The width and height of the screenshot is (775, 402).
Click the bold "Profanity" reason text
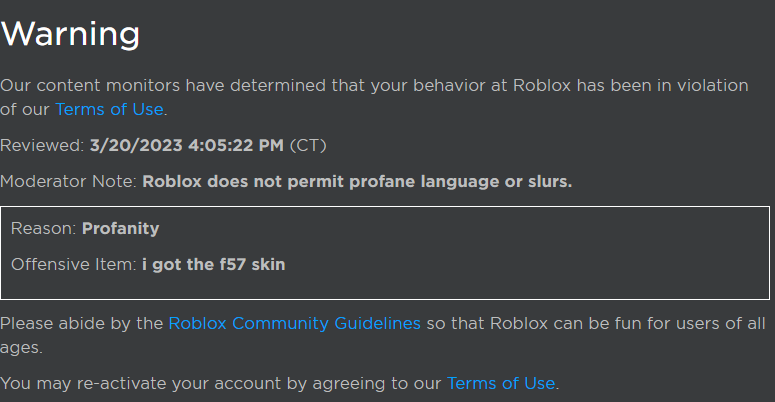[x=120, y=228]
